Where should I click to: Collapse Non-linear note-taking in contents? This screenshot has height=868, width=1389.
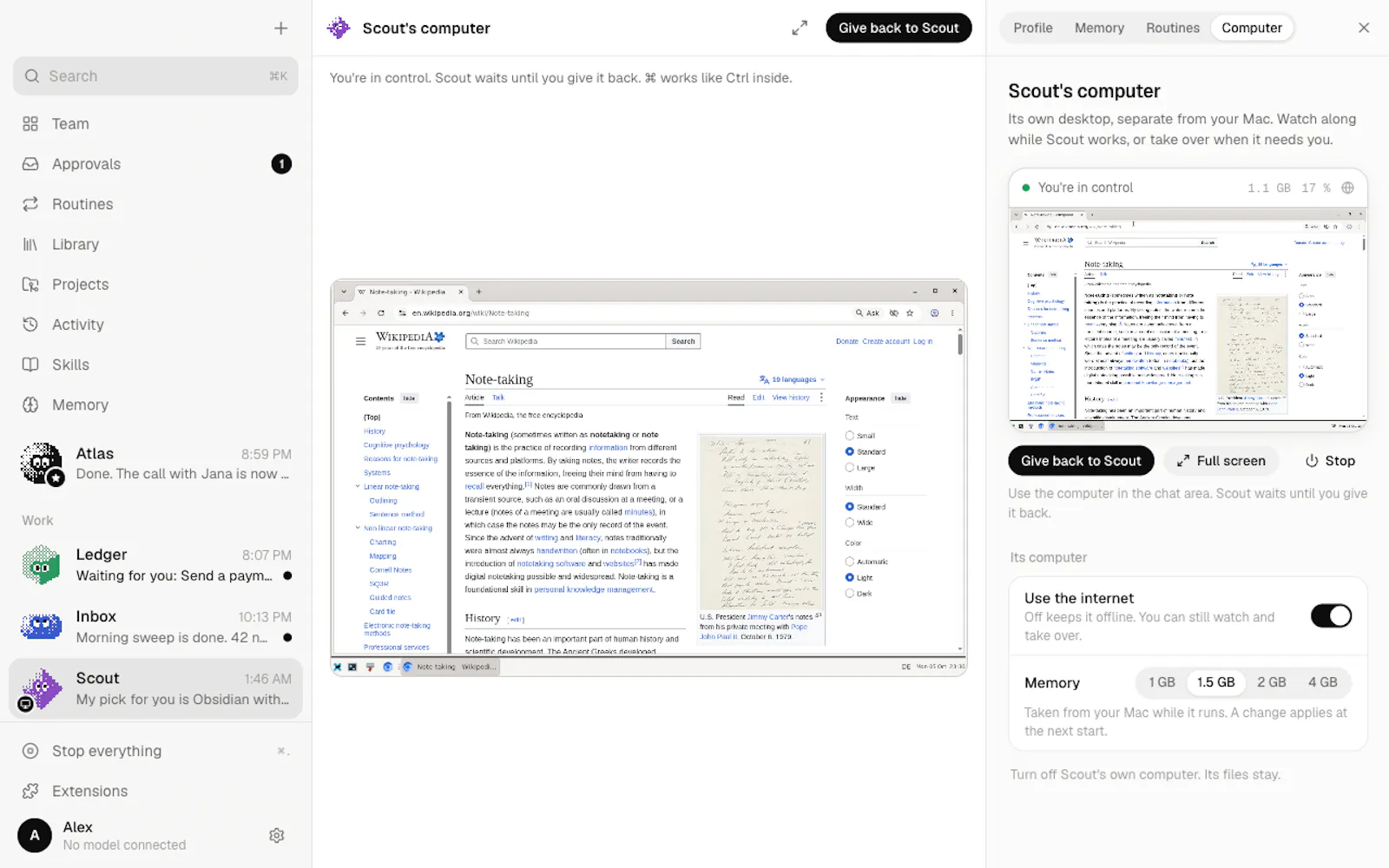tap(358, 528)
